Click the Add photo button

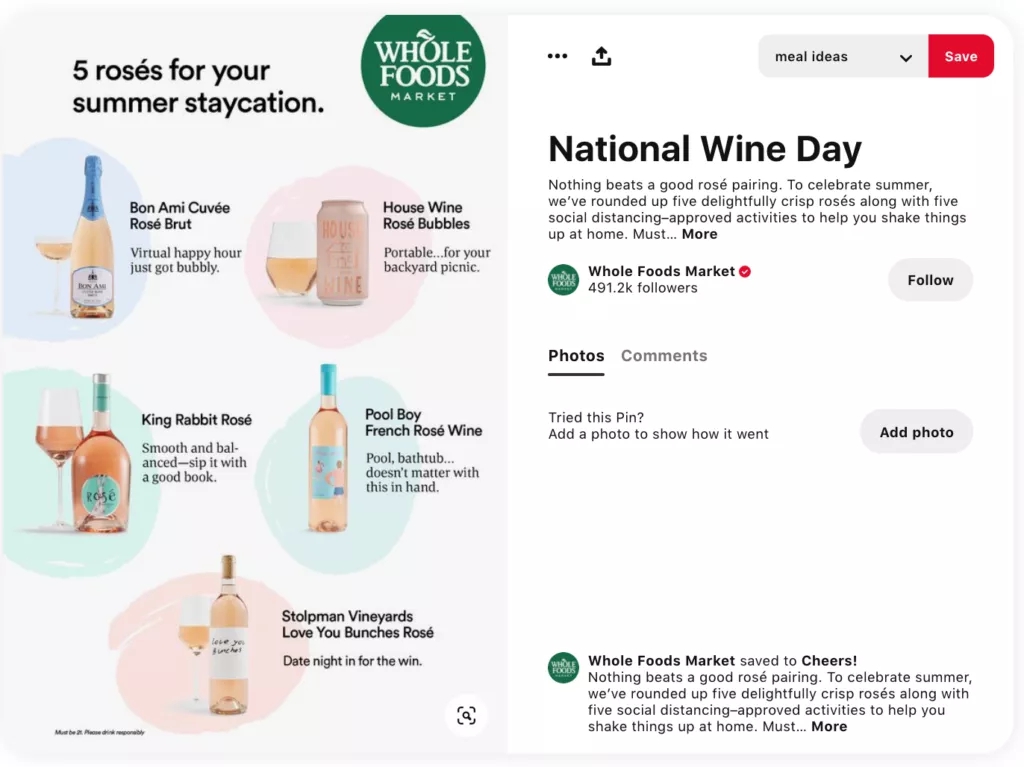916,432
